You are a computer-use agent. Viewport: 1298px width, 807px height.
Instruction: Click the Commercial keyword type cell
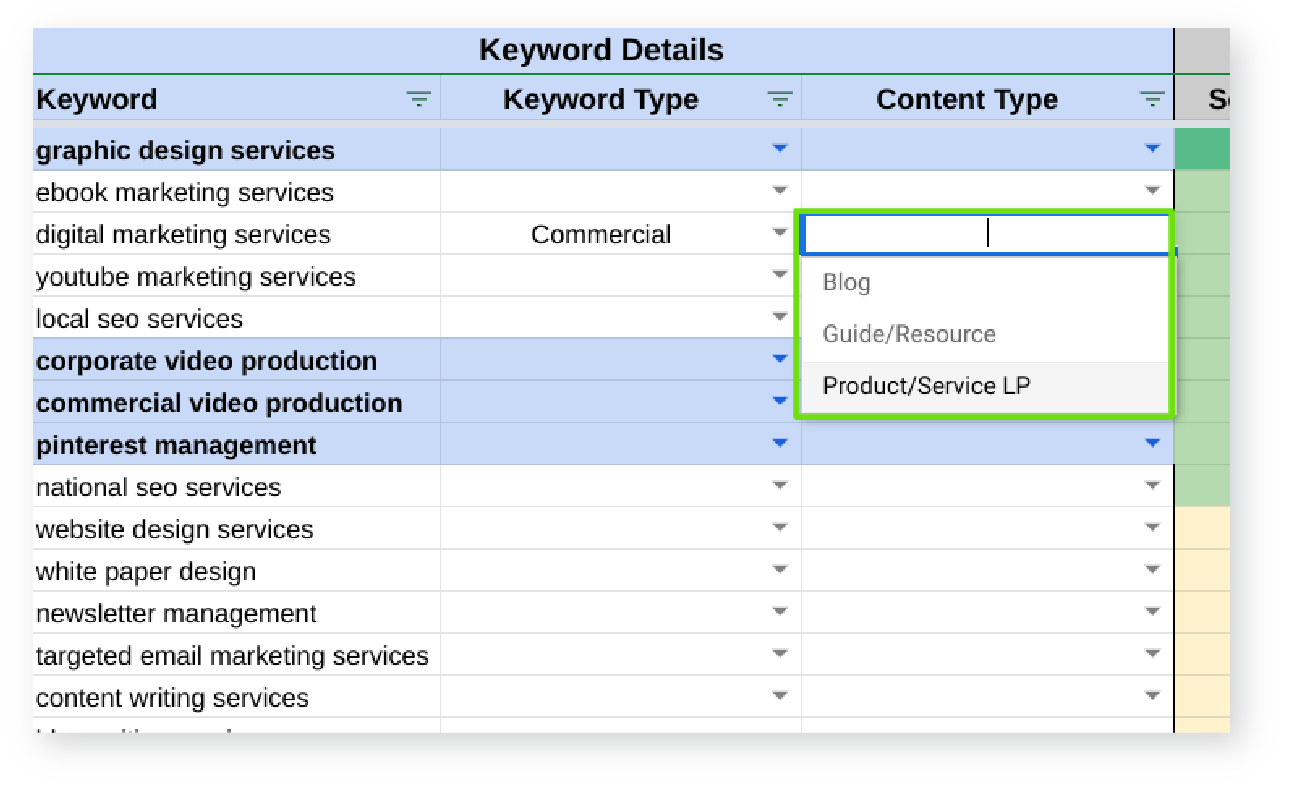click(601, 235)
